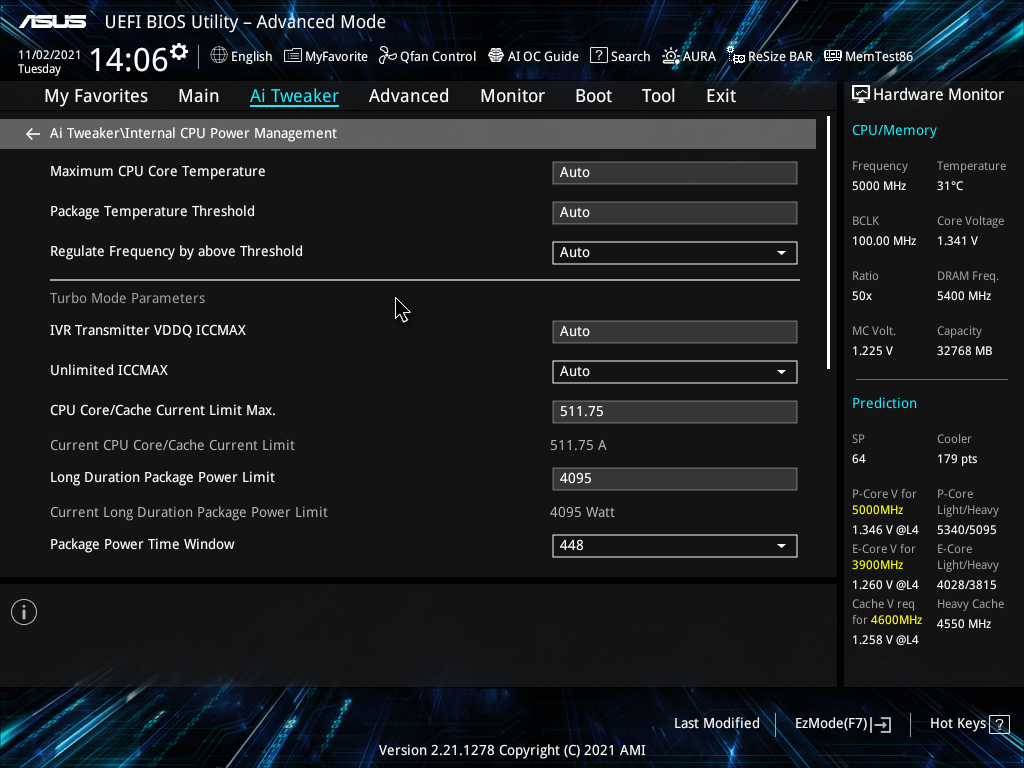Click the yellow 4600MHz cache text
Screen dimensions: 1024x768
(x=896, y=620)
